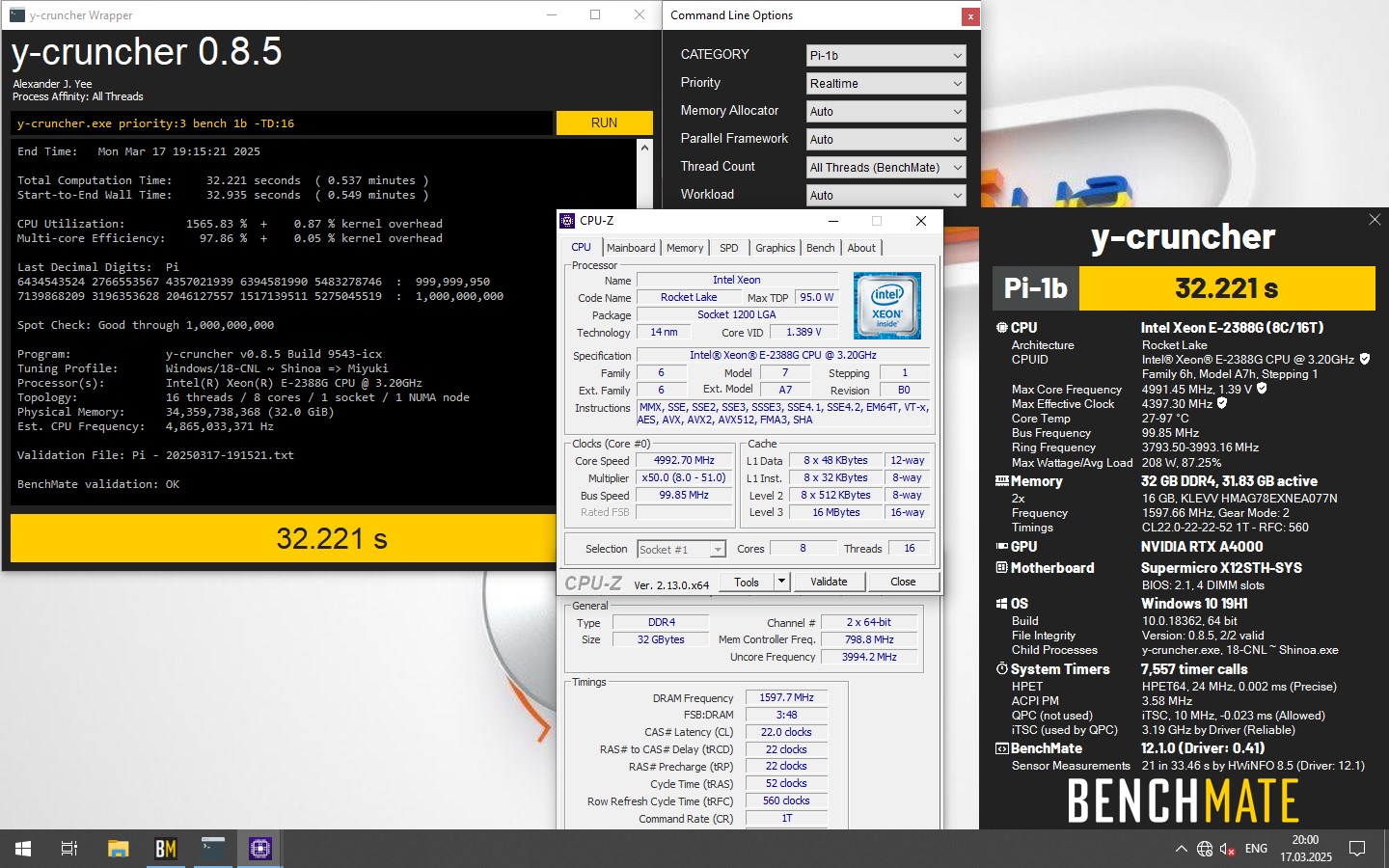The height and width of the screenshot is (868, 1389).
Task: Close the BenchMate y-cruncher result panel
Action: (1375, 220)
